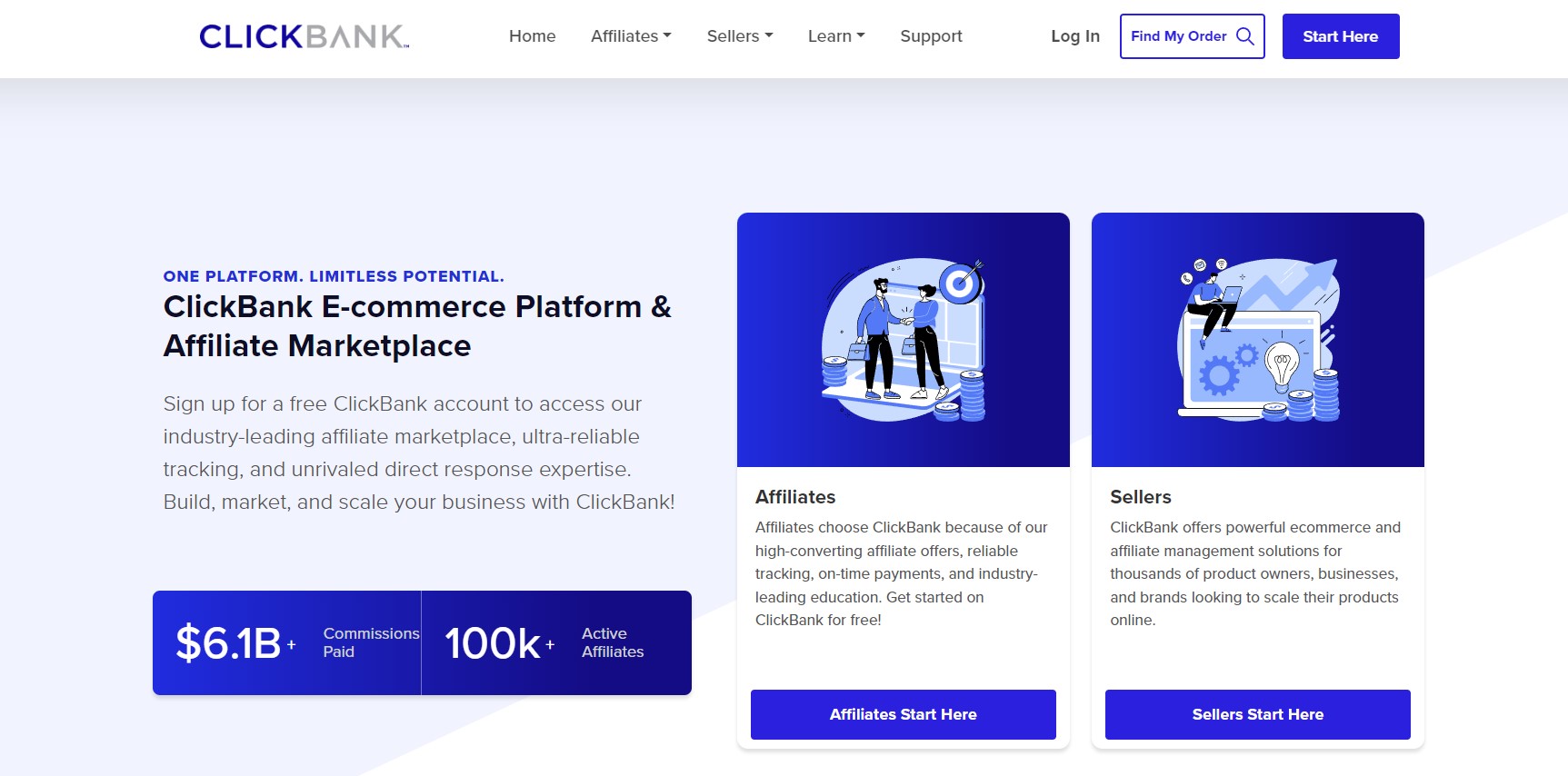This screenshot has height=776, width=1568.
Task: Expand the Sellers navigation menu
Action: point(740,36)
